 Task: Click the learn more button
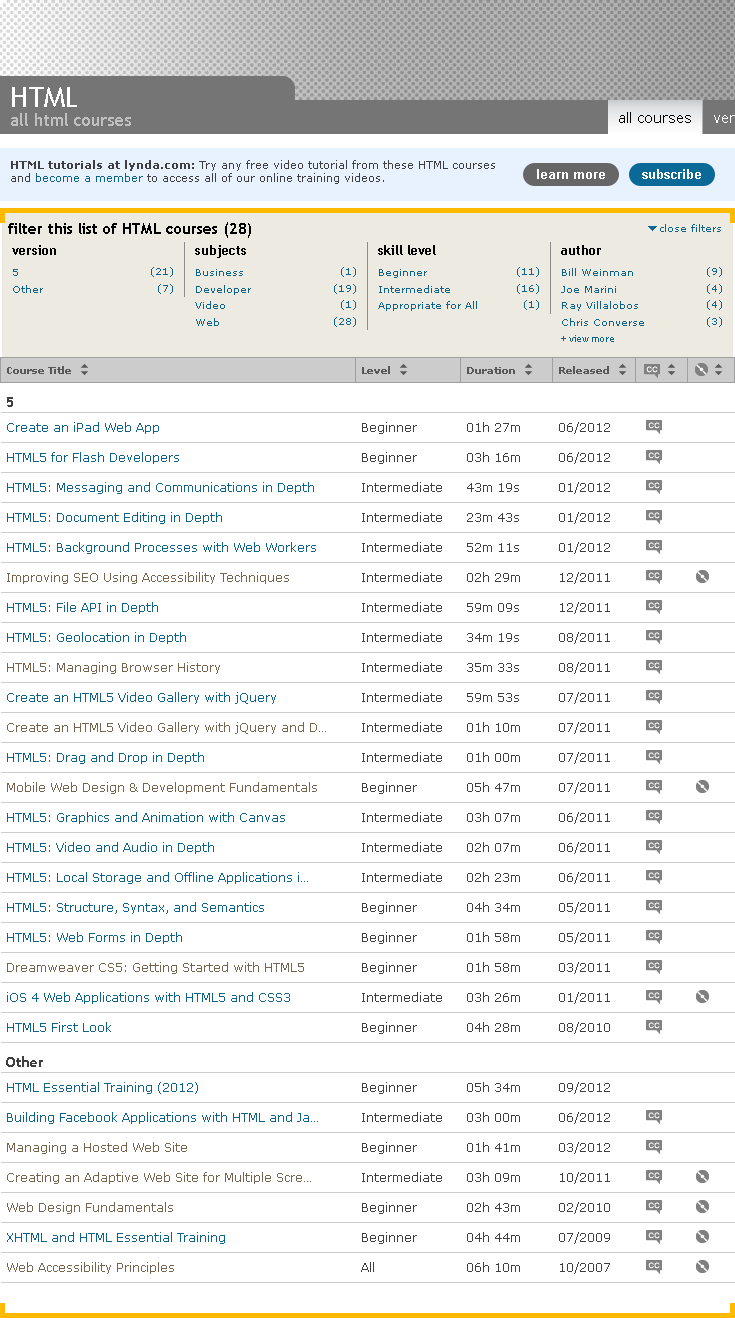pos(571,174)
